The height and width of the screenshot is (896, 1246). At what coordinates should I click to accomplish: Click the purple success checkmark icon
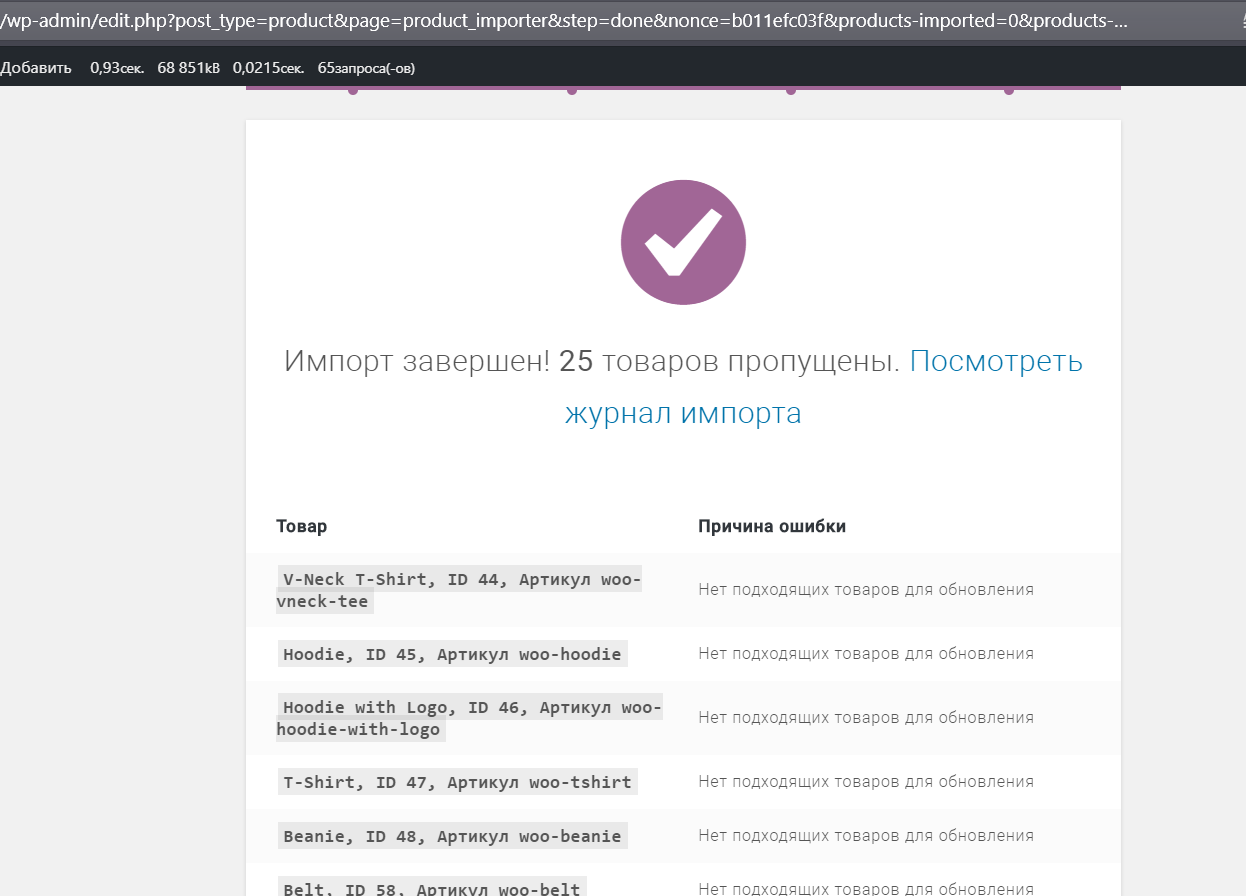coord(683,242)
